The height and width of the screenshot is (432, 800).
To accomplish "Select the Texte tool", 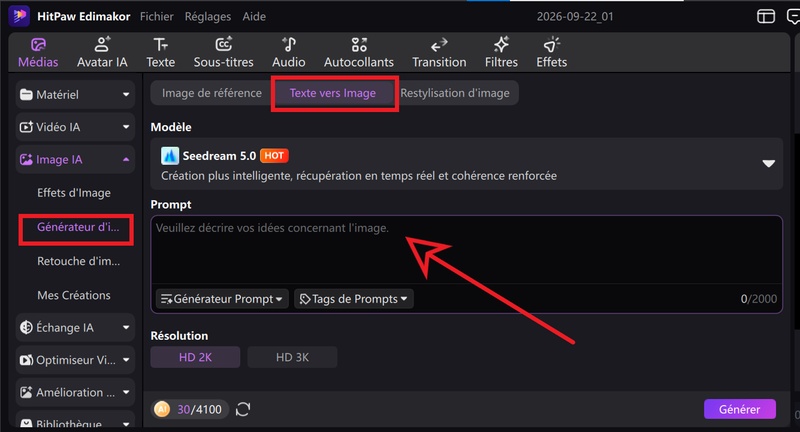I will [161, 53].
